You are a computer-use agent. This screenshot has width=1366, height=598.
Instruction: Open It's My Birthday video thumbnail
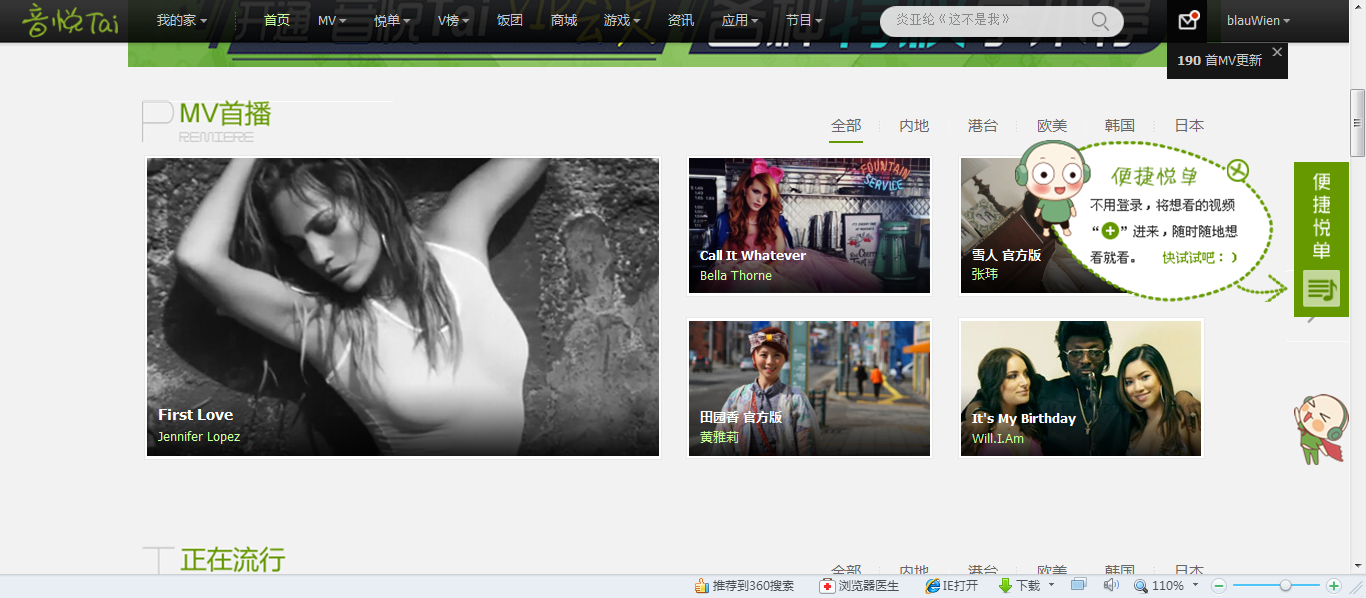click(1081, 388)
